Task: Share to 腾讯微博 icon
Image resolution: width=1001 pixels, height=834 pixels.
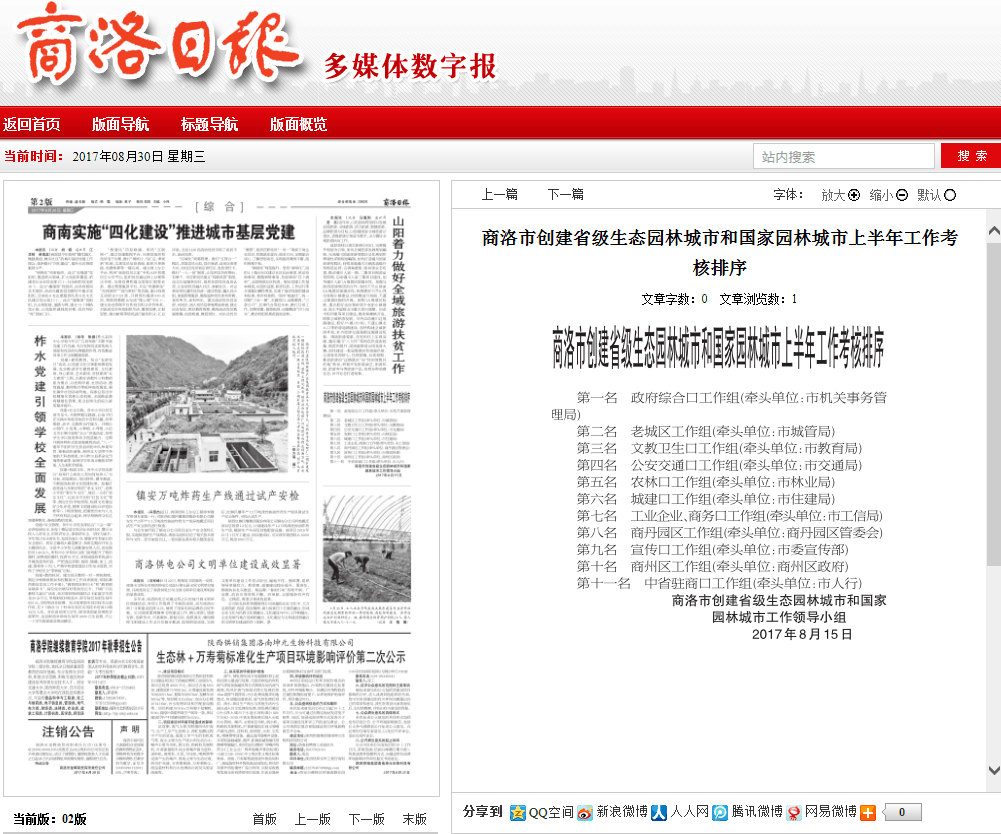Action: click(720, 812)
